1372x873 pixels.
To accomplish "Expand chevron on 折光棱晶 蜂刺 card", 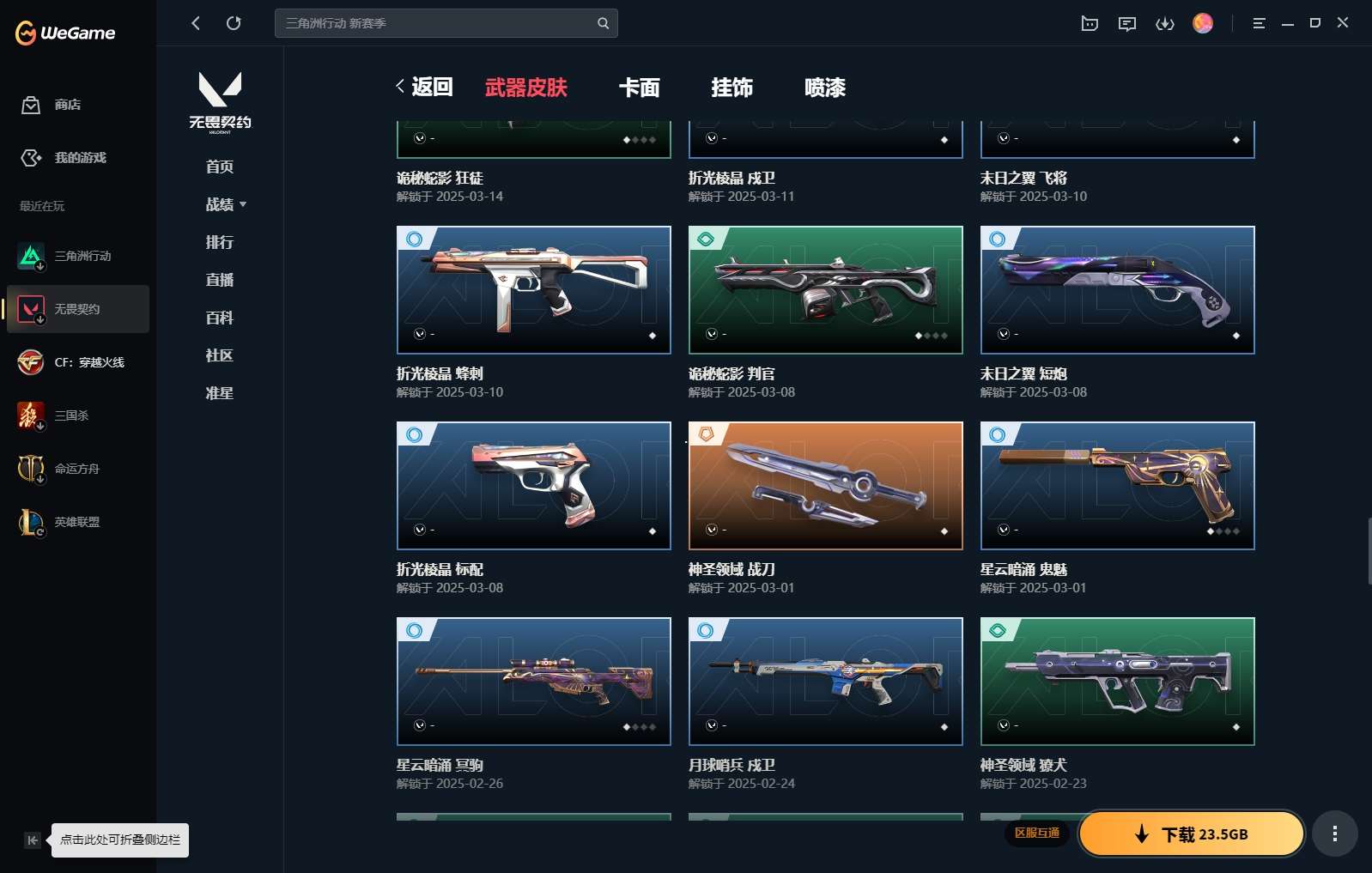I will click(x=420, y=334).
